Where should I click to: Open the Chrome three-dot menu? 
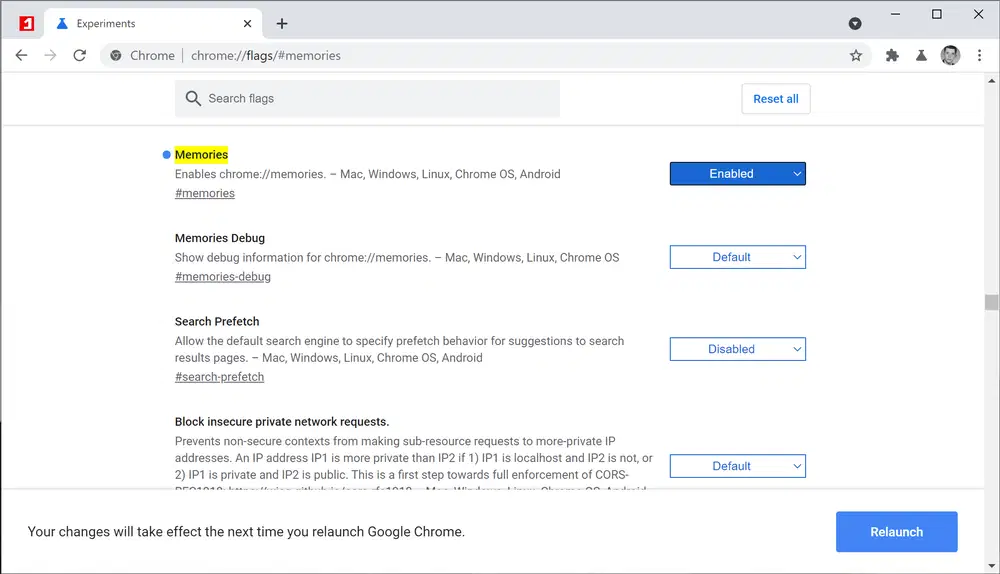[979, 56]
